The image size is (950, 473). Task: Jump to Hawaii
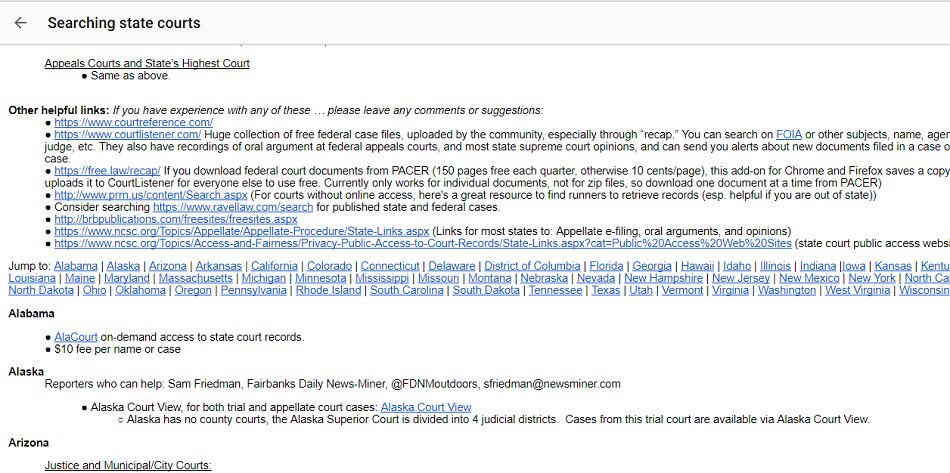coord(697,266)
